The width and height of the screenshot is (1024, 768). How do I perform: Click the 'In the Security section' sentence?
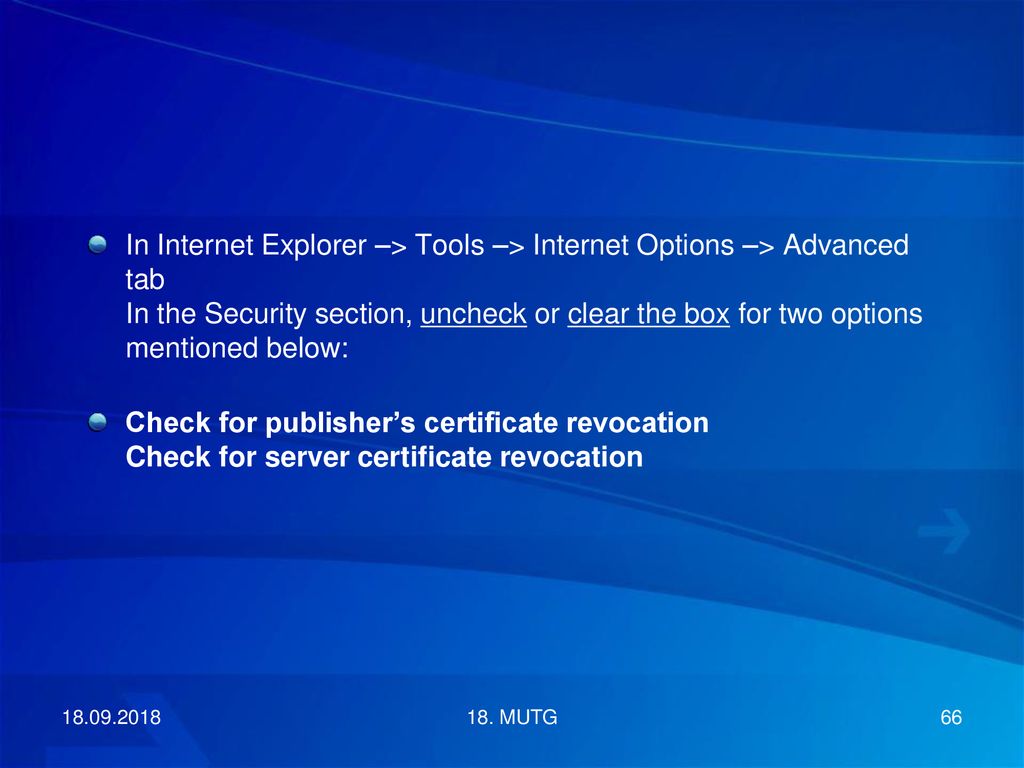pos(524,331)
